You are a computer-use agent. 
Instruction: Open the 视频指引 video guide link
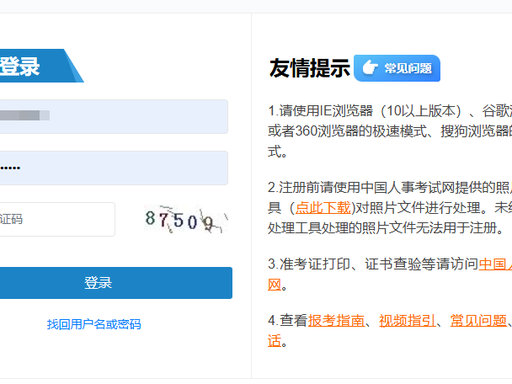407,321
